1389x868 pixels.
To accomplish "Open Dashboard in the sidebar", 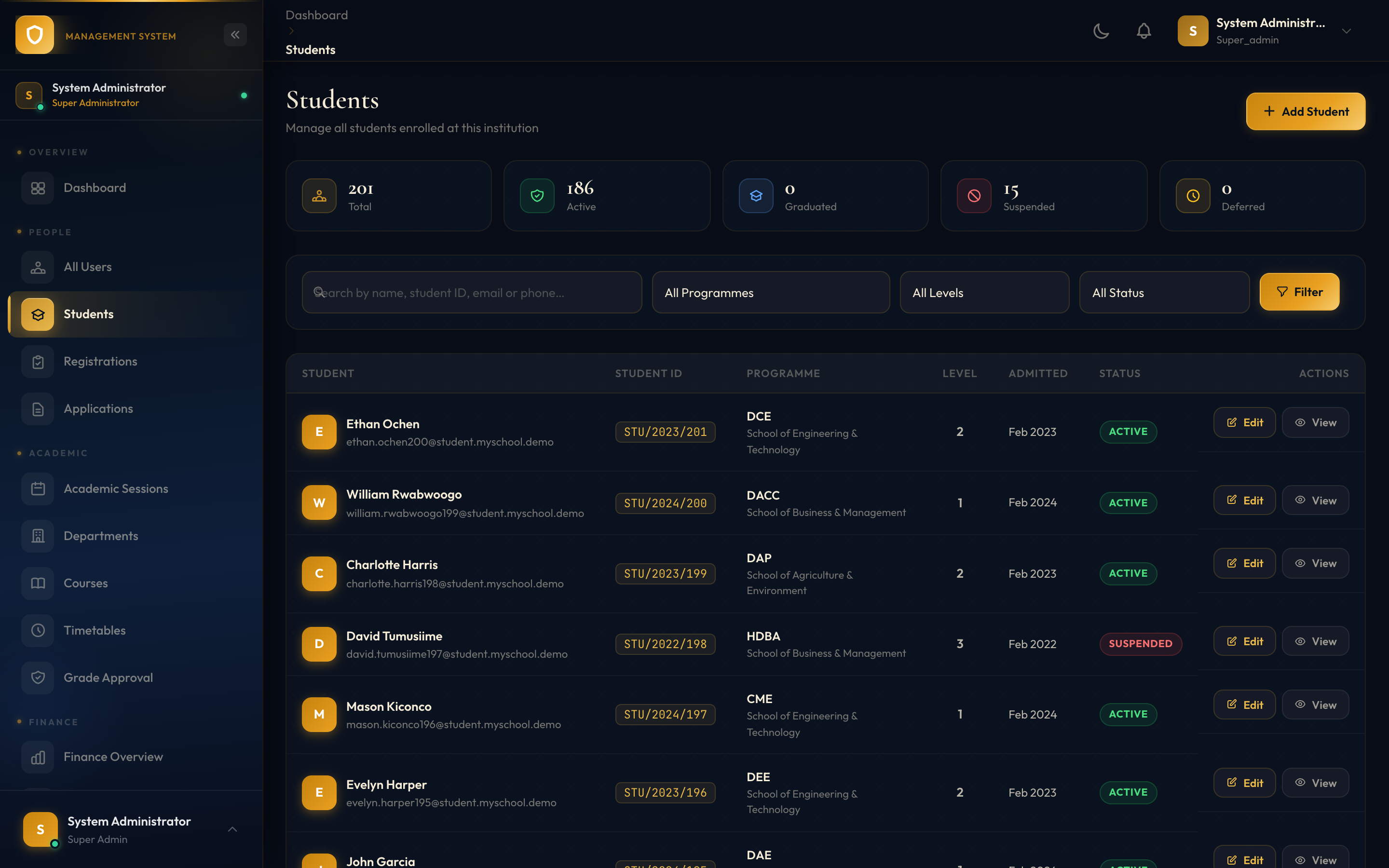I will pos(132,188).
